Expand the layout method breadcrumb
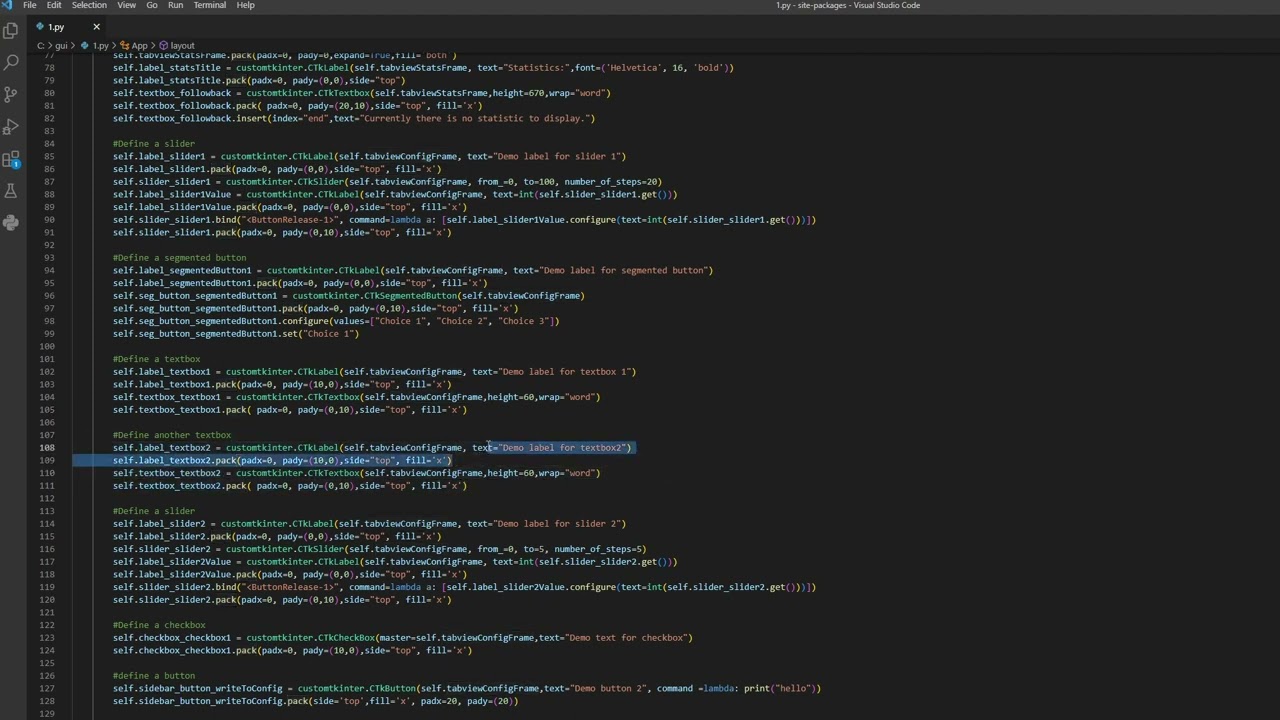 pos(182,46)
